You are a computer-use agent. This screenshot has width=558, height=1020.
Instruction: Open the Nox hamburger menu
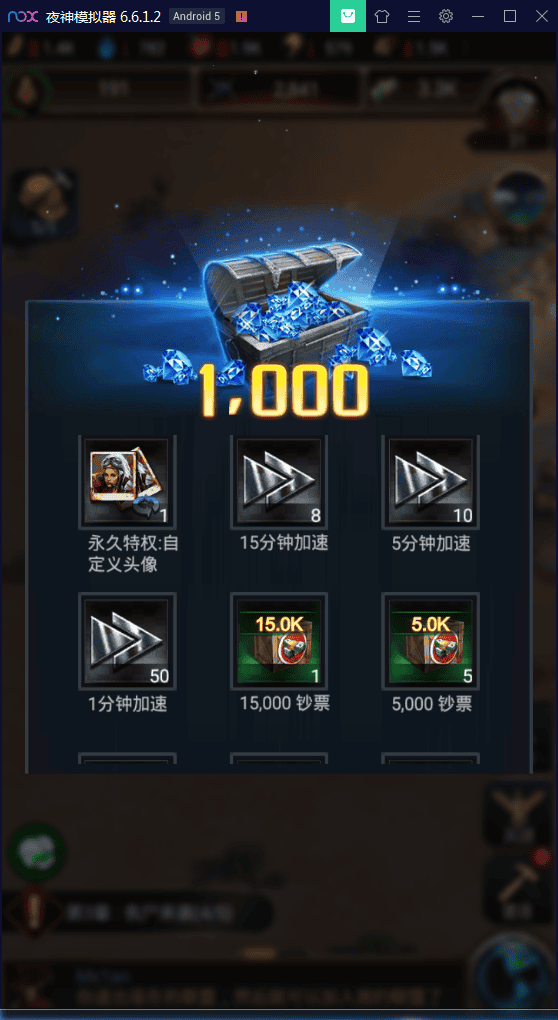[x=414, y=16]
